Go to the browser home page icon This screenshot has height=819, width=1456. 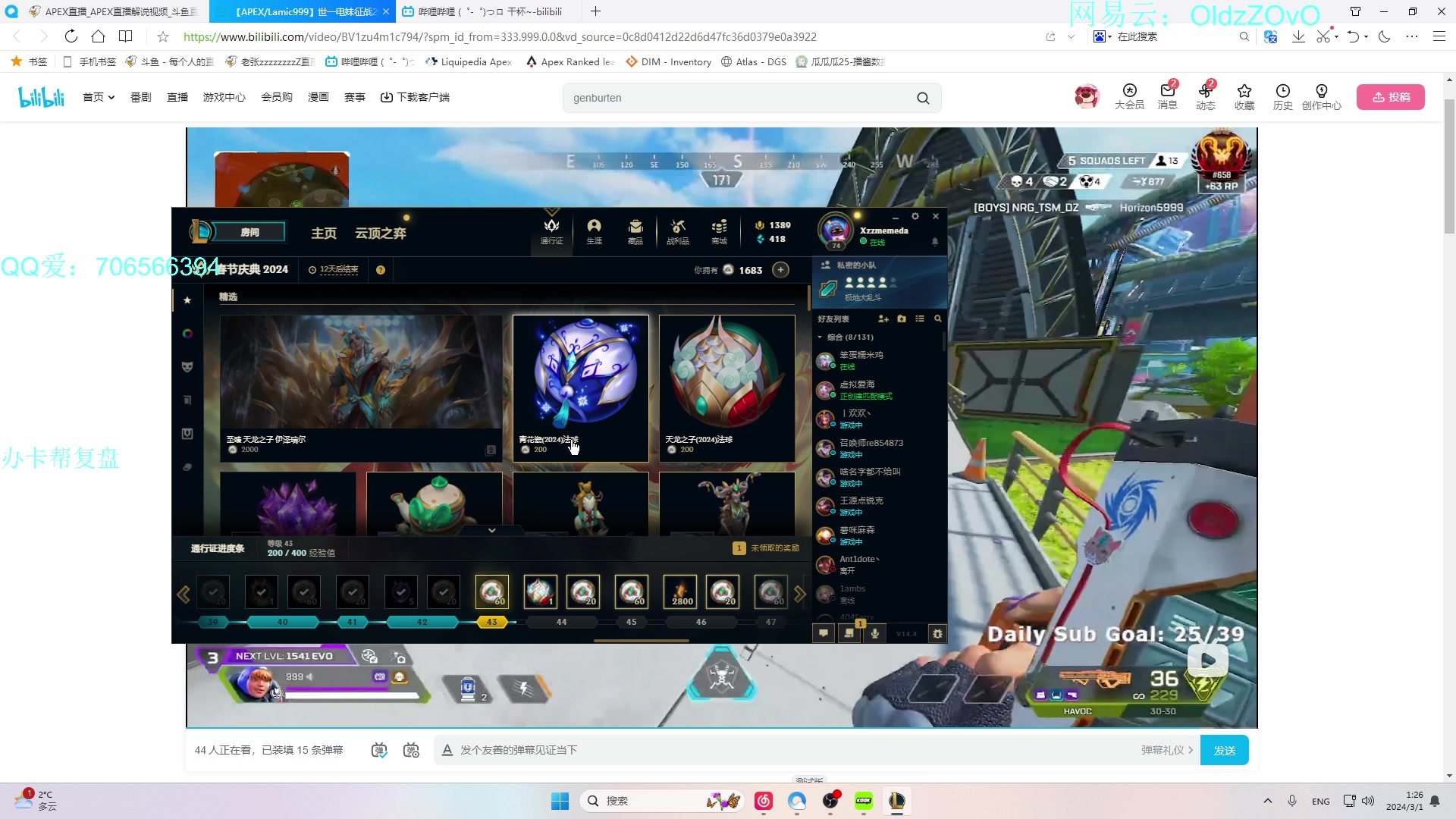(98, 36)
